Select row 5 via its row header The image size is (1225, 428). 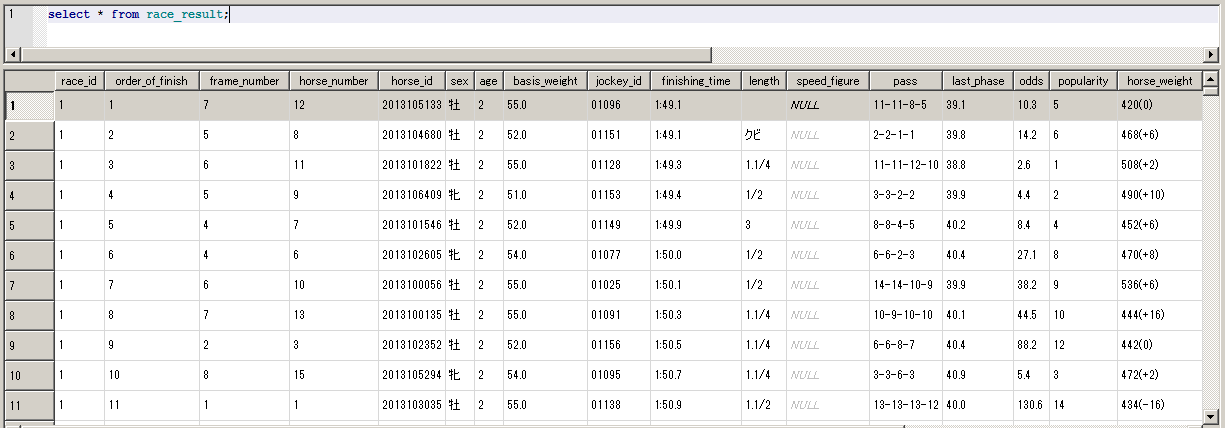click(x=29, y=226)
